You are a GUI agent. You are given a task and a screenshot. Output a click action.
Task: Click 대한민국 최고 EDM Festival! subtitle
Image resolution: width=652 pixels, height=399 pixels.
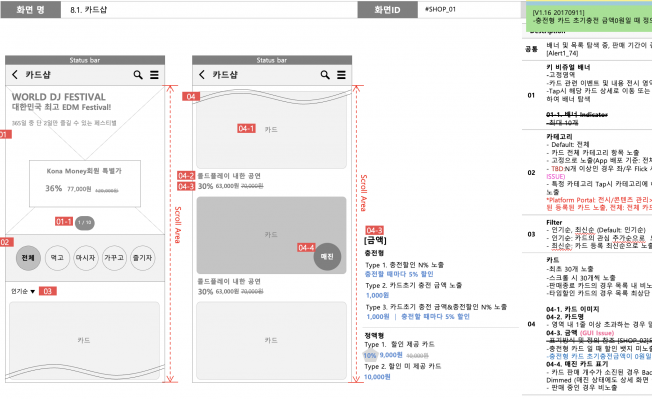[62, 107]
